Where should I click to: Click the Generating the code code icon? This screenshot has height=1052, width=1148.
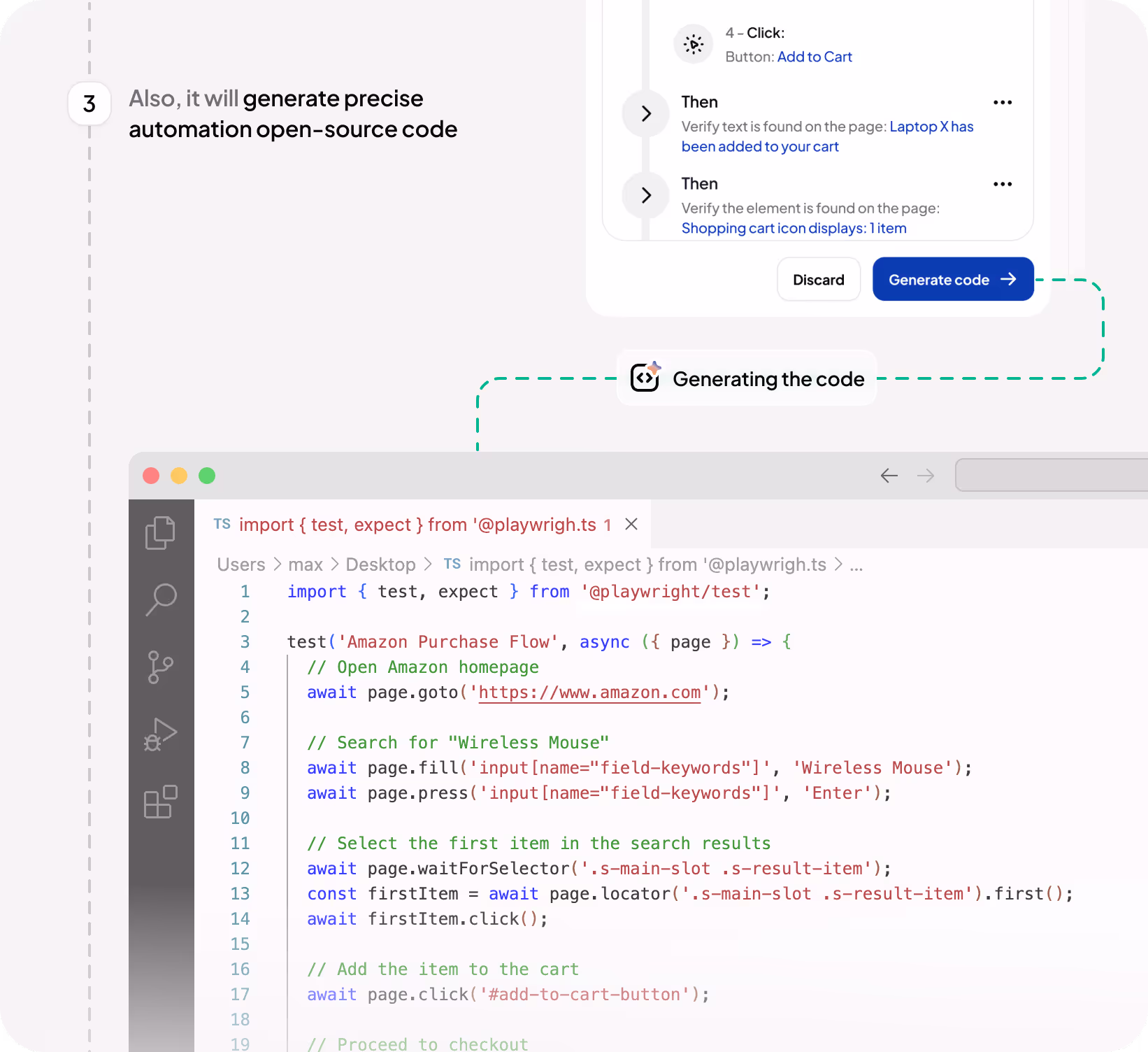tap(645, 378)
